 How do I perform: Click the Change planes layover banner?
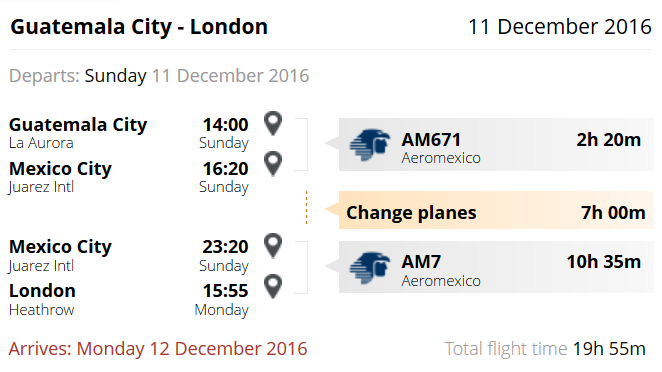(x=496, y=210)
